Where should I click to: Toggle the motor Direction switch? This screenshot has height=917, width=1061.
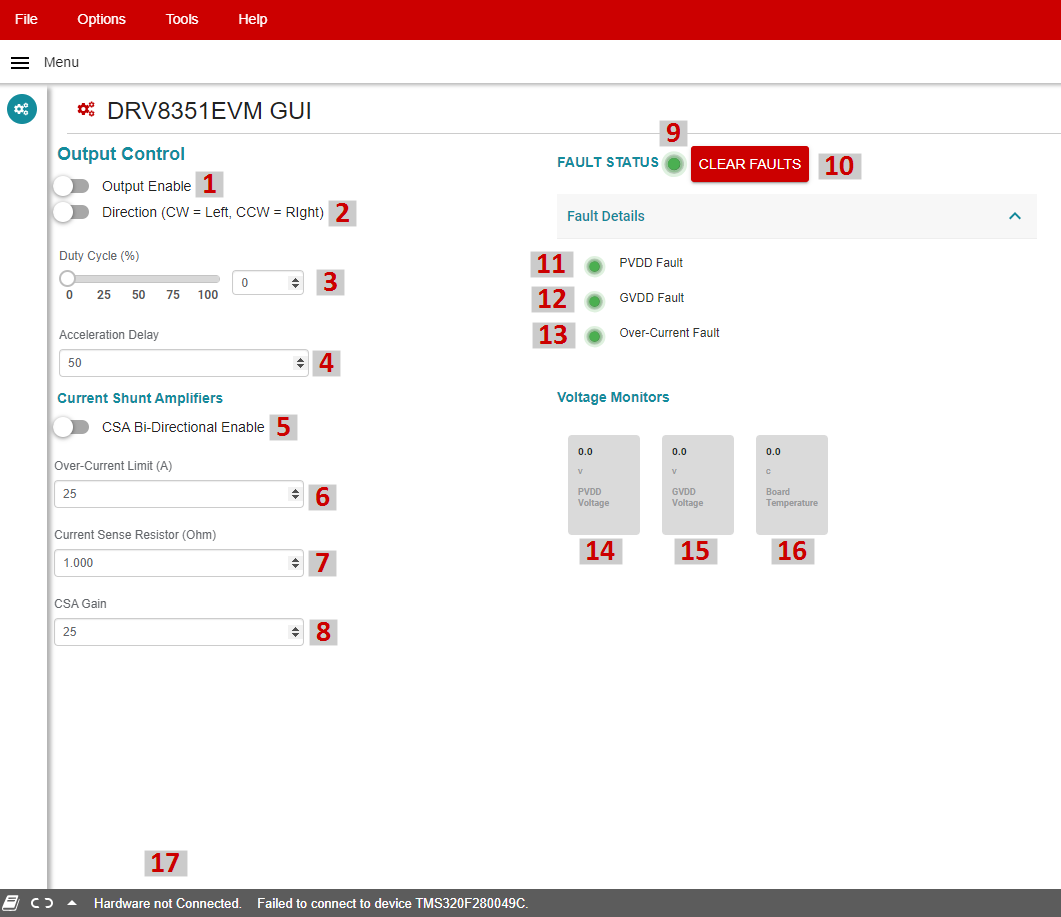click(x=72, y=212)
